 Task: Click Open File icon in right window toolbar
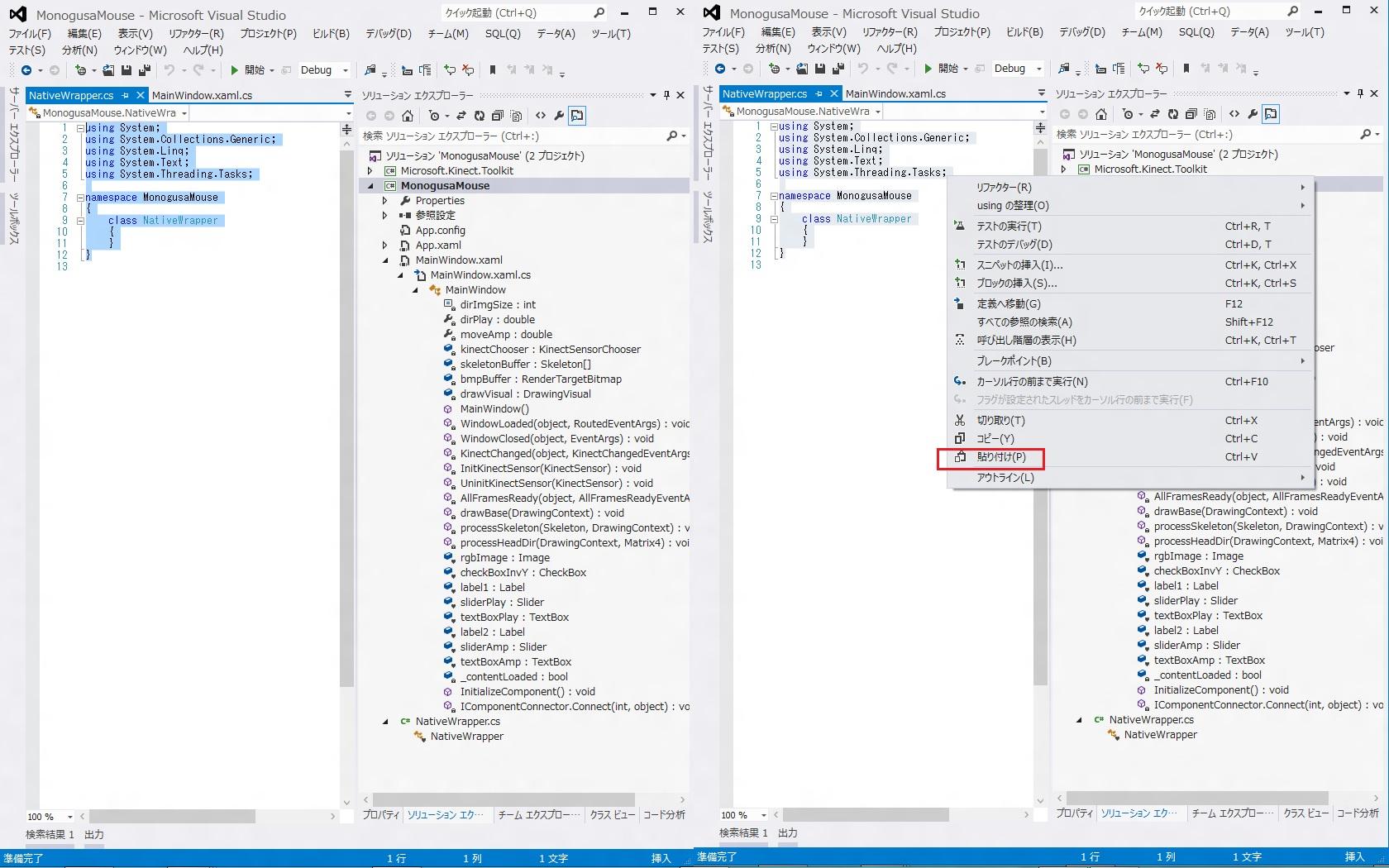tap(802, 69)
